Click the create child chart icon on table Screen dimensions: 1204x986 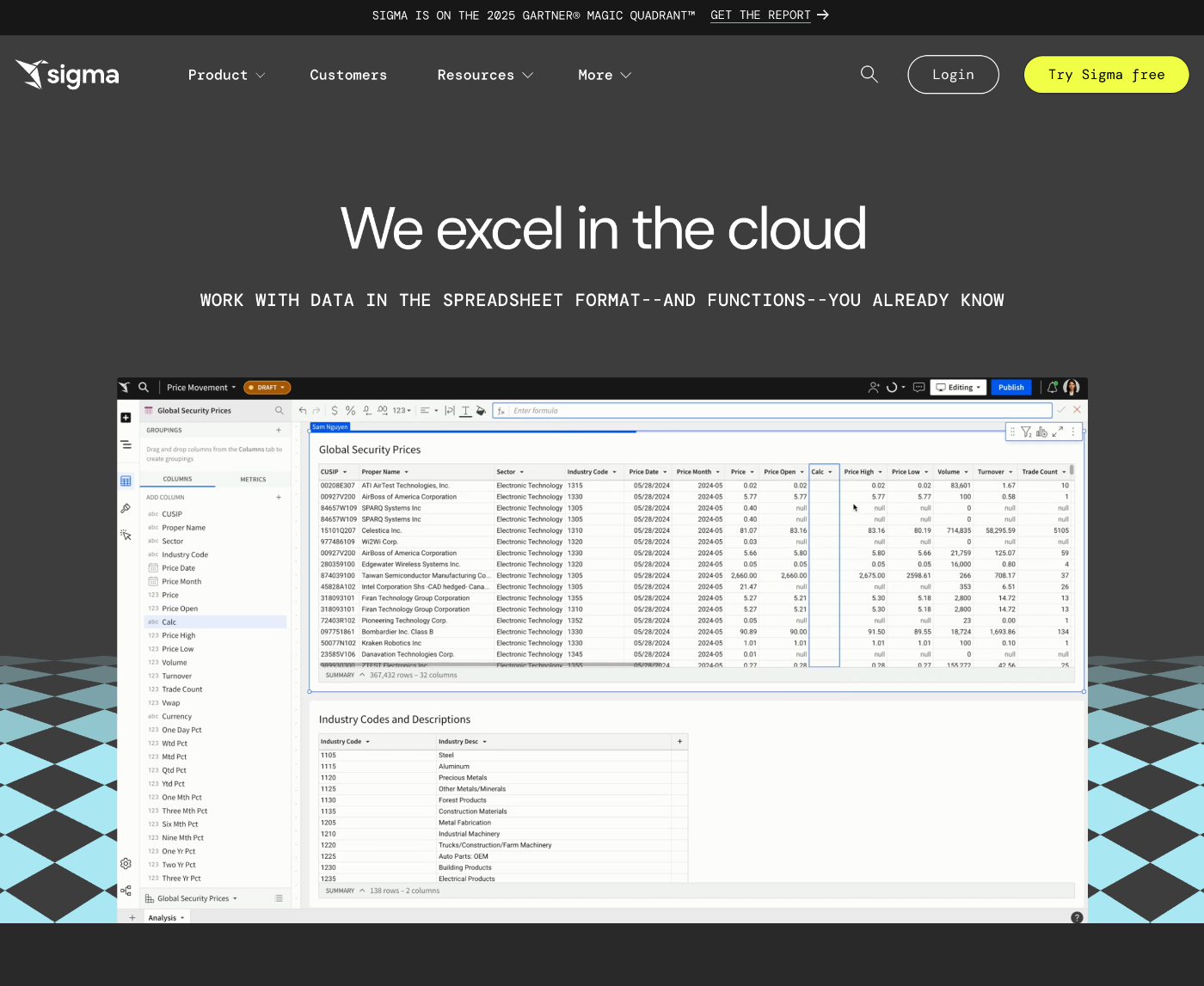pyautogui.click(x=1041, y=432)
